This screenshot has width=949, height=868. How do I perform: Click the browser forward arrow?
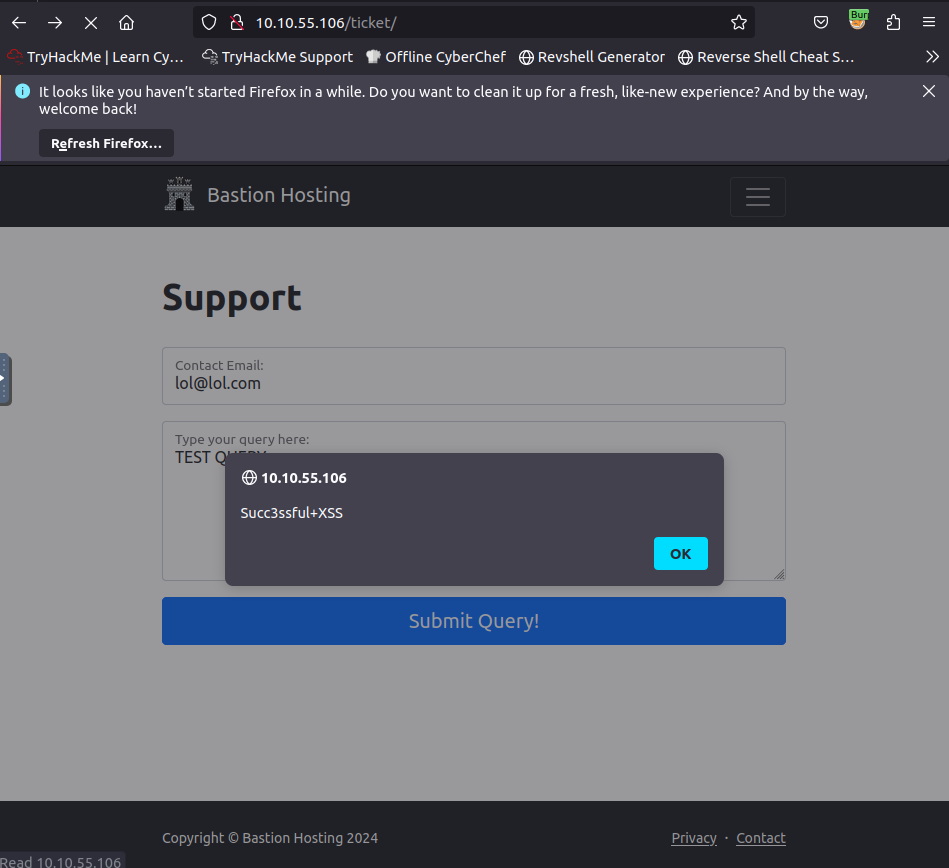point(55,22)
